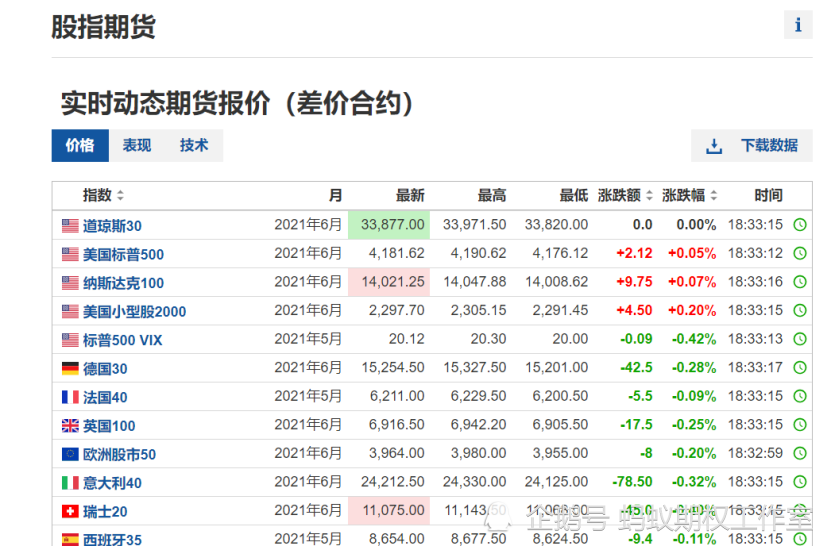The height and width of the screenshot is (547, 831).
Task: Click the 15,327.50 high value
Action: coord(475,368)
